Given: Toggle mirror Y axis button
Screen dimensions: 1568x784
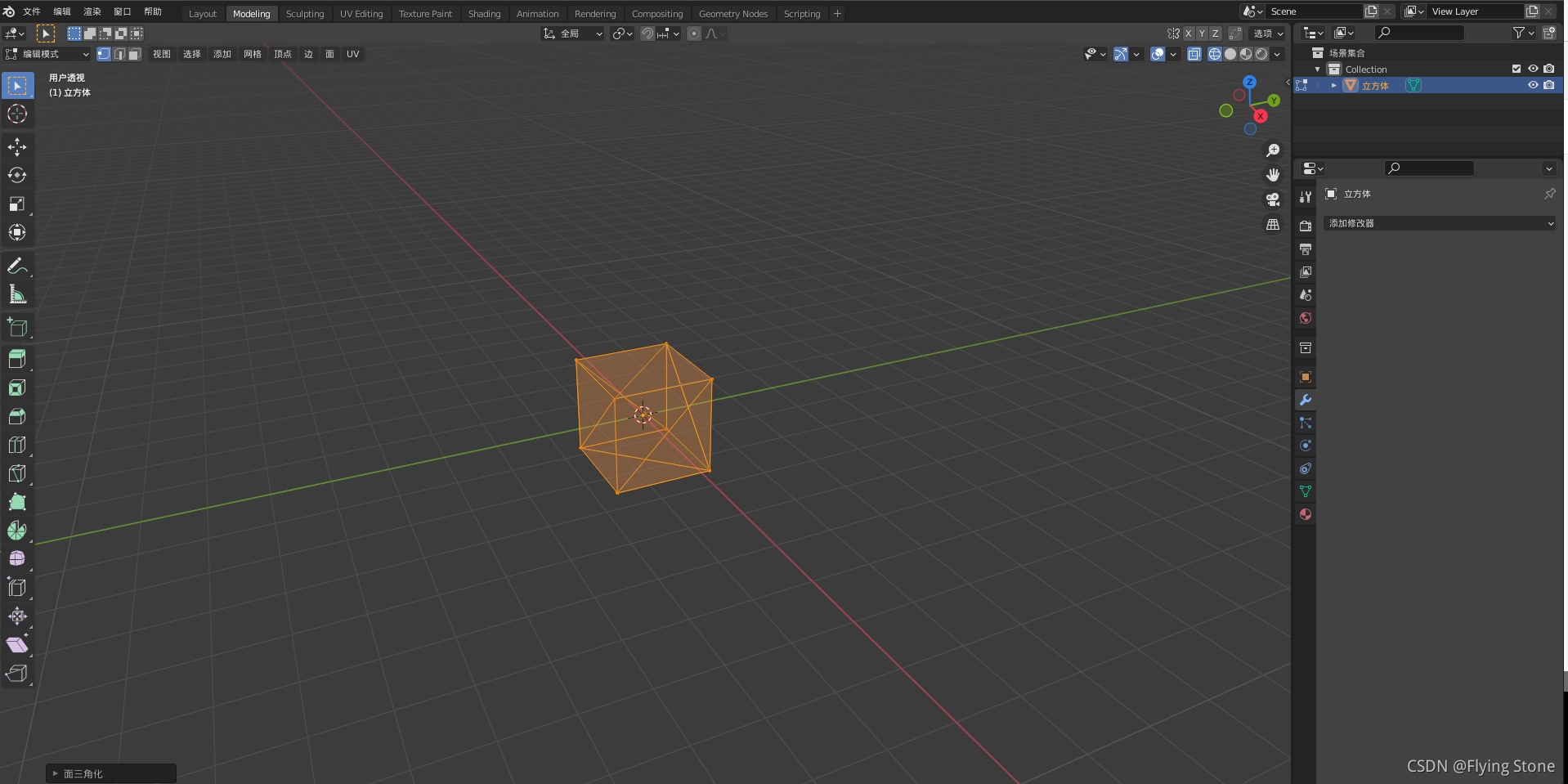Looking at the screenshot, I should (x=1202, y=34).
